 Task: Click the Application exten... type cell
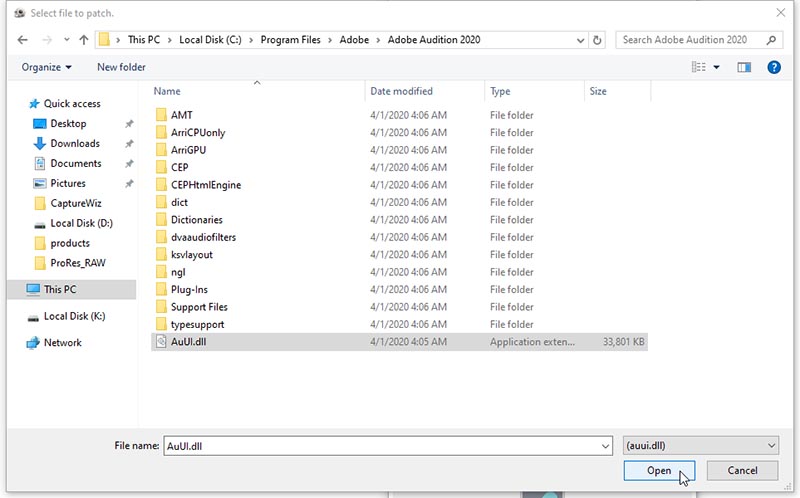pyautogui.click(x=532, y=342)
